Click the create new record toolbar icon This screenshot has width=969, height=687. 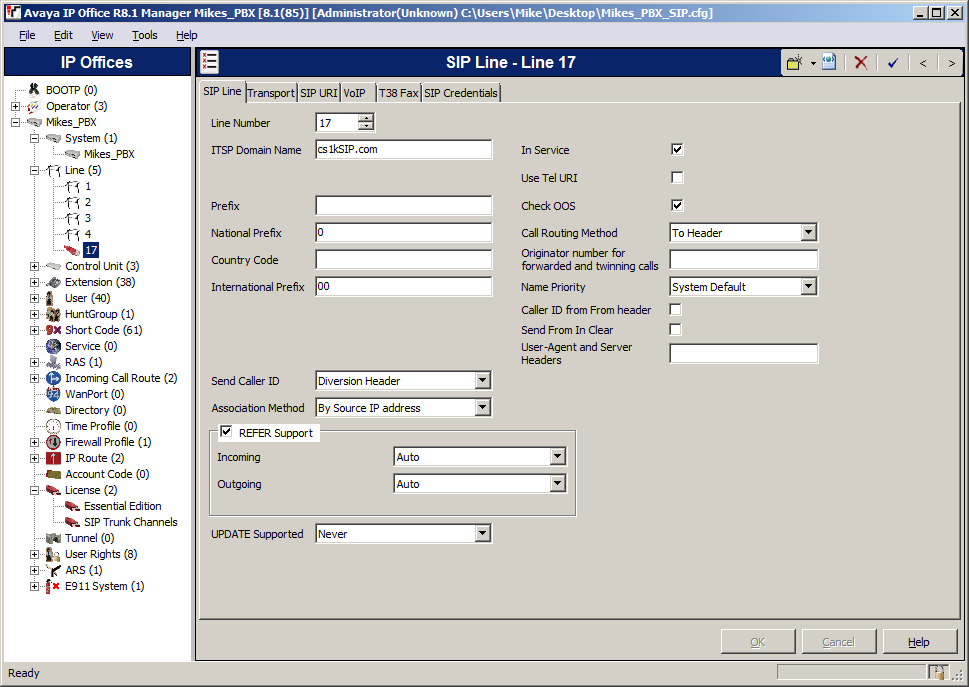795,62
